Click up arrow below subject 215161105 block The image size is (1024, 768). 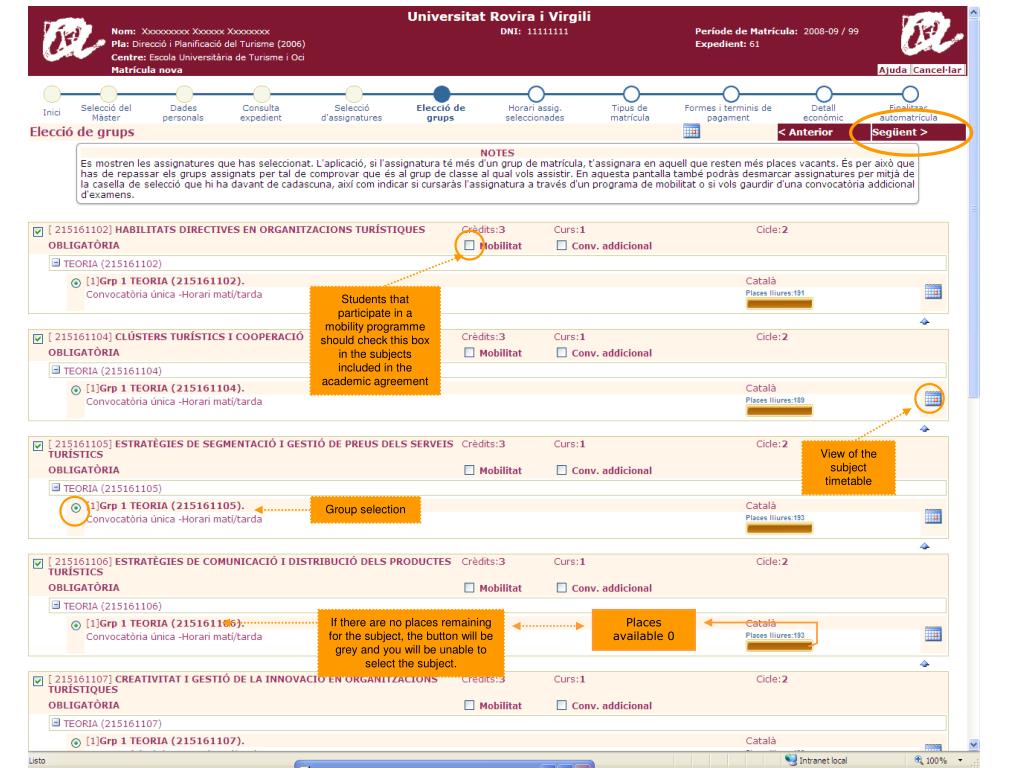[924, 546]
